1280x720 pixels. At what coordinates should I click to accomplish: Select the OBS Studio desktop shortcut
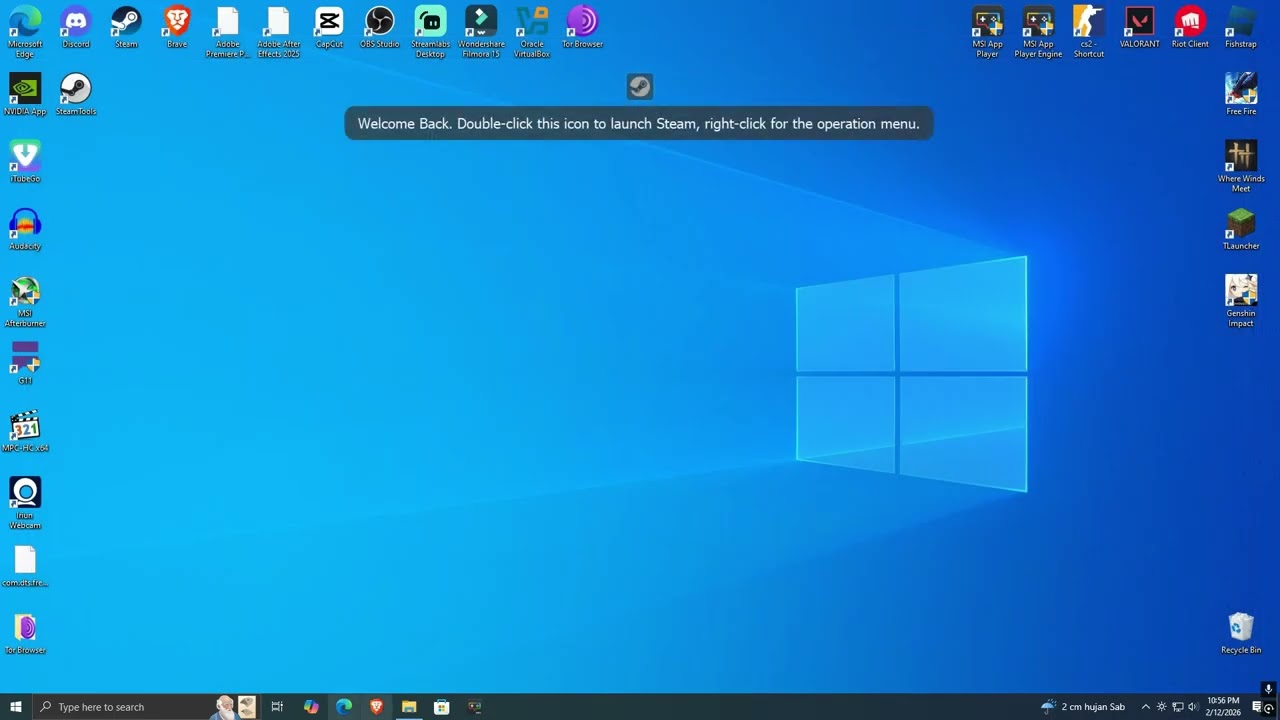pos(380,28)
